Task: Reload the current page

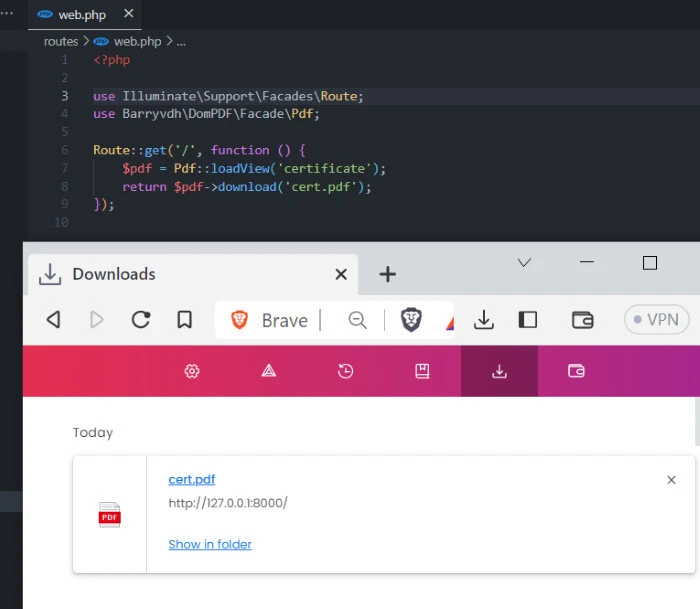Action: coord(141,320)
